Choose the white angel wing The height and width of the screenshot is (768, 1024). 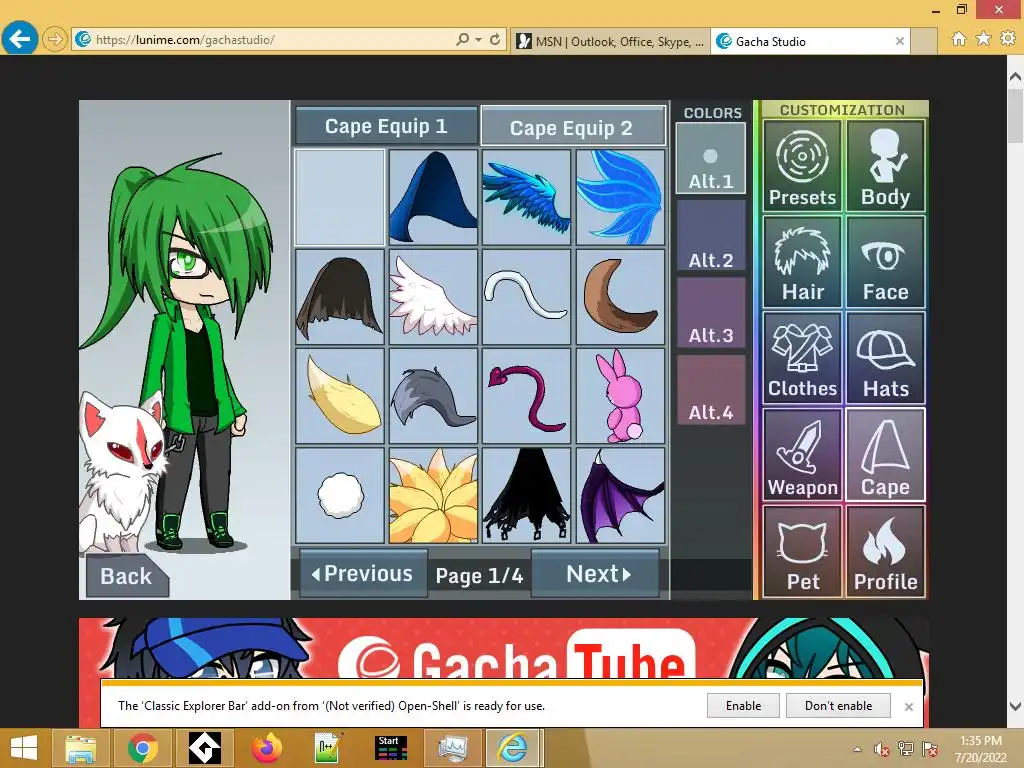(x=433, y=296)
